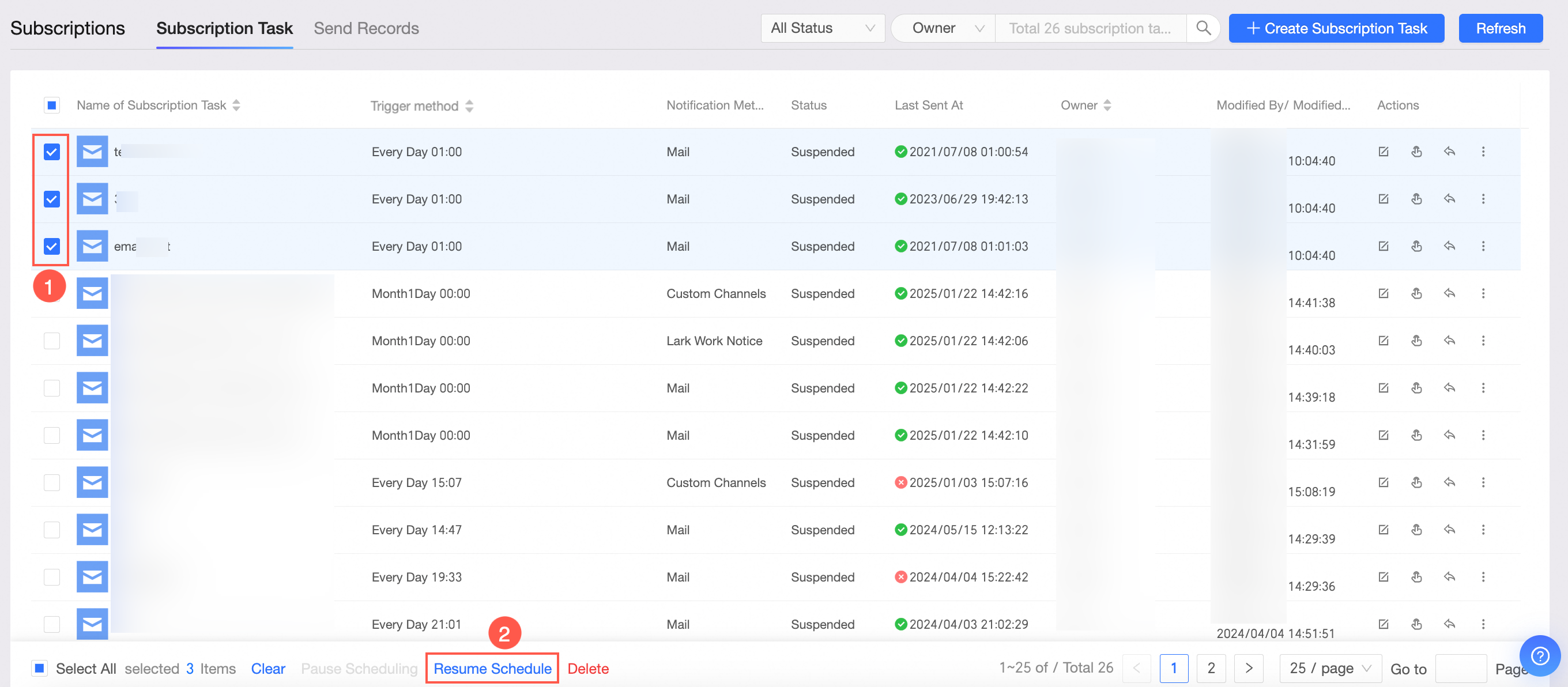Click the 'Lark Work Notice' notification cell
Screen dimensions: 1568x687
714,340
